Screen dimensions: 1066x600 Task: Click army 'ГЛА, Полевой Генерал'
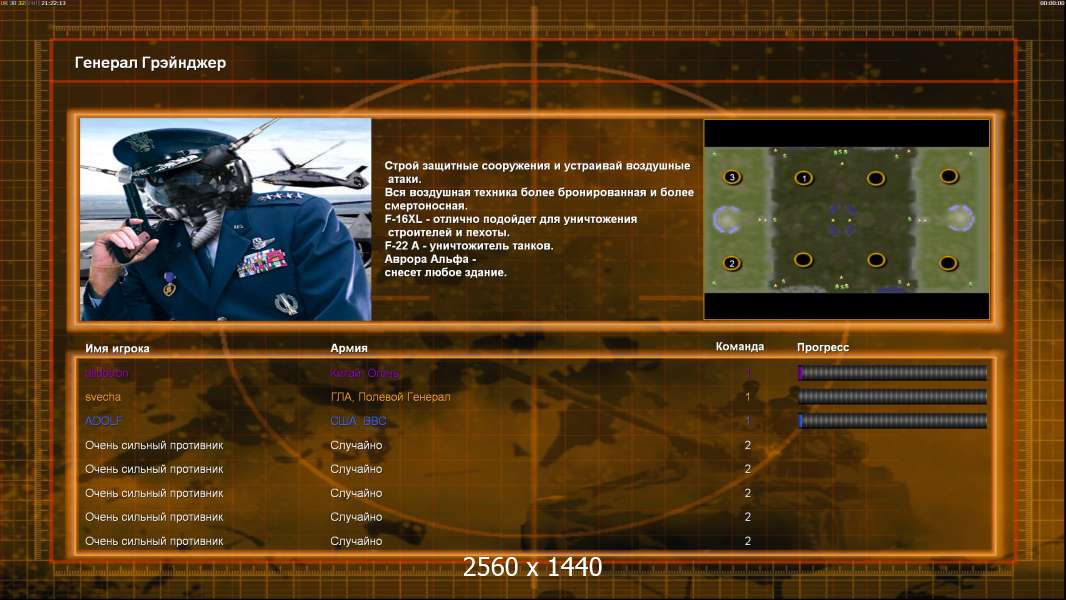pos(390,397)
